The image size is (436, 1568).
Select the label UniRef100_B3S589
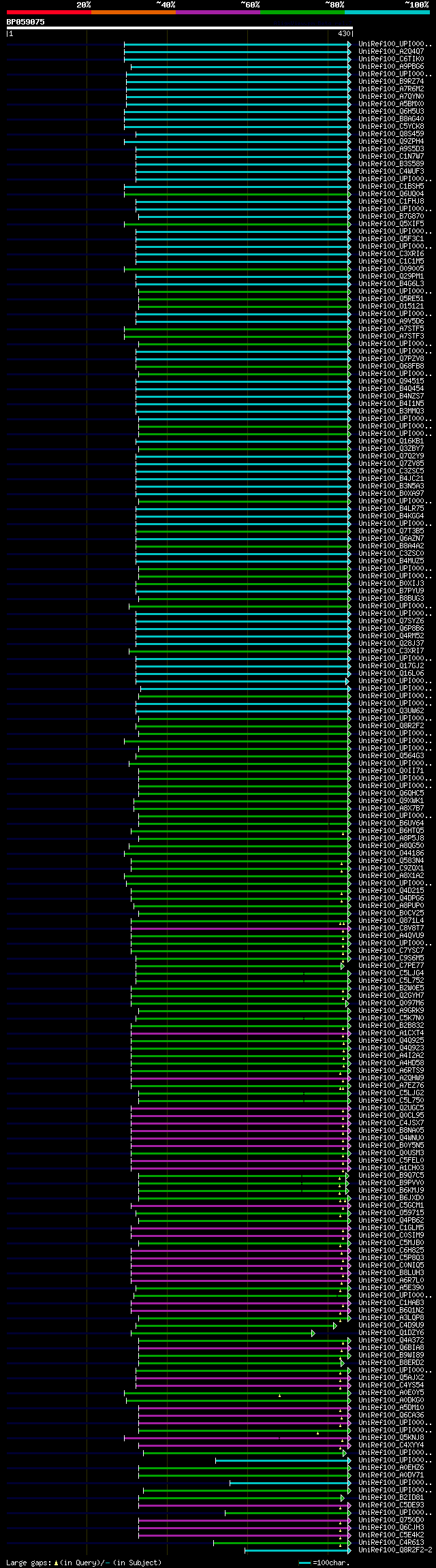pos(391,164)
